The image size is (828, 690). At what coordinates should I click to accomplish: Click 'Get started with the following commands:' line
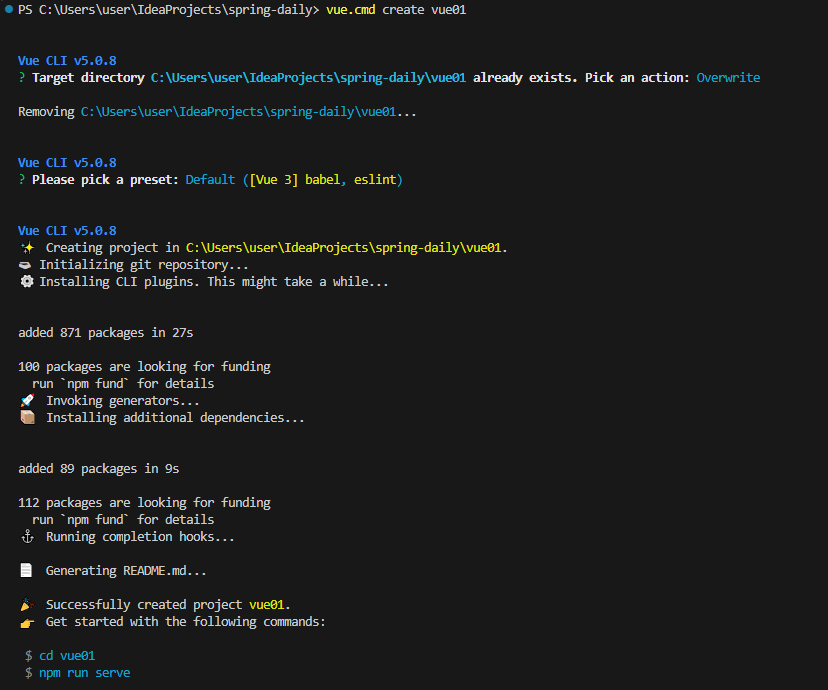185,622
